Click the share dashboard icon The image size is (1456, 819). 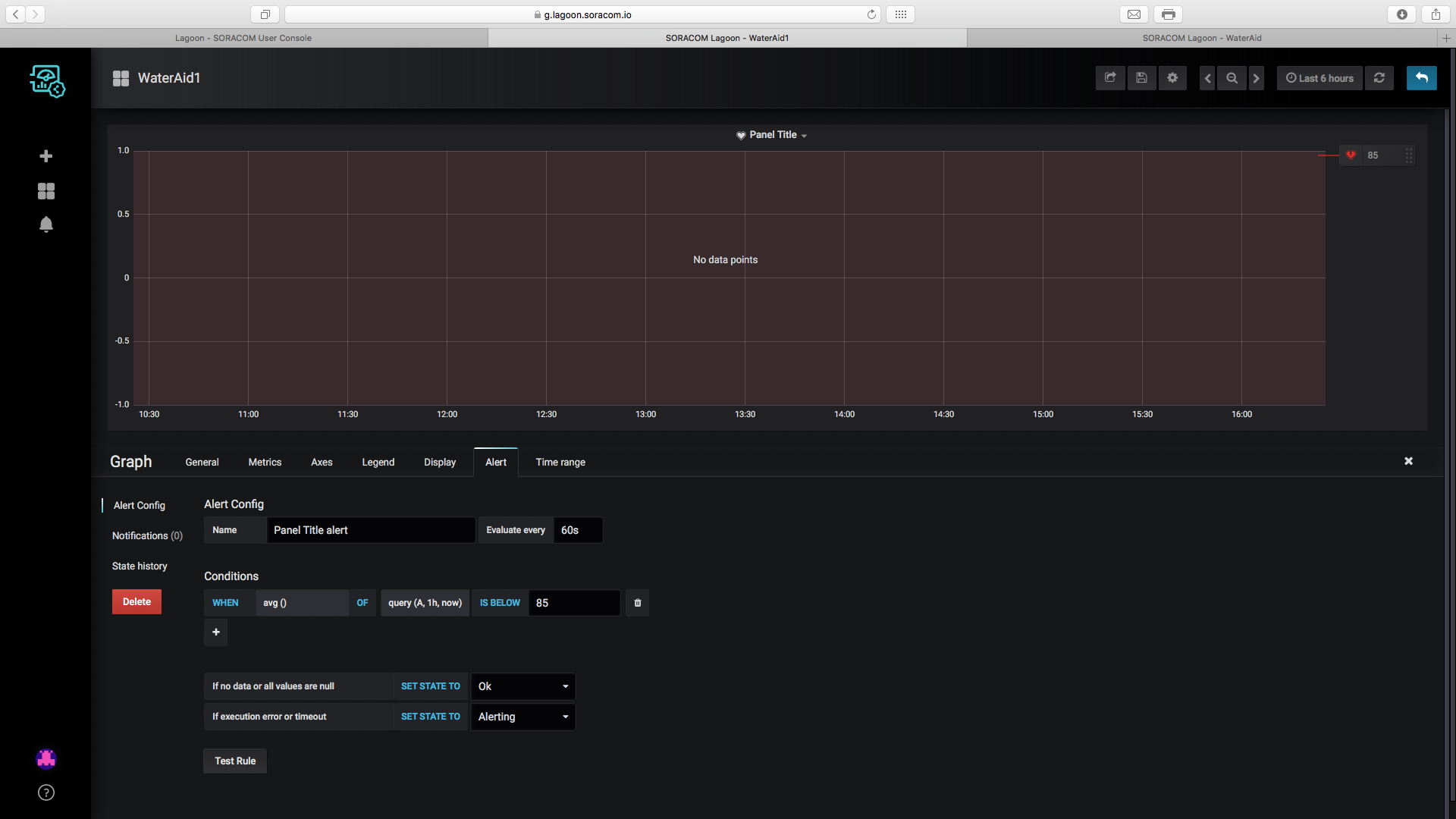(1110, 78)
